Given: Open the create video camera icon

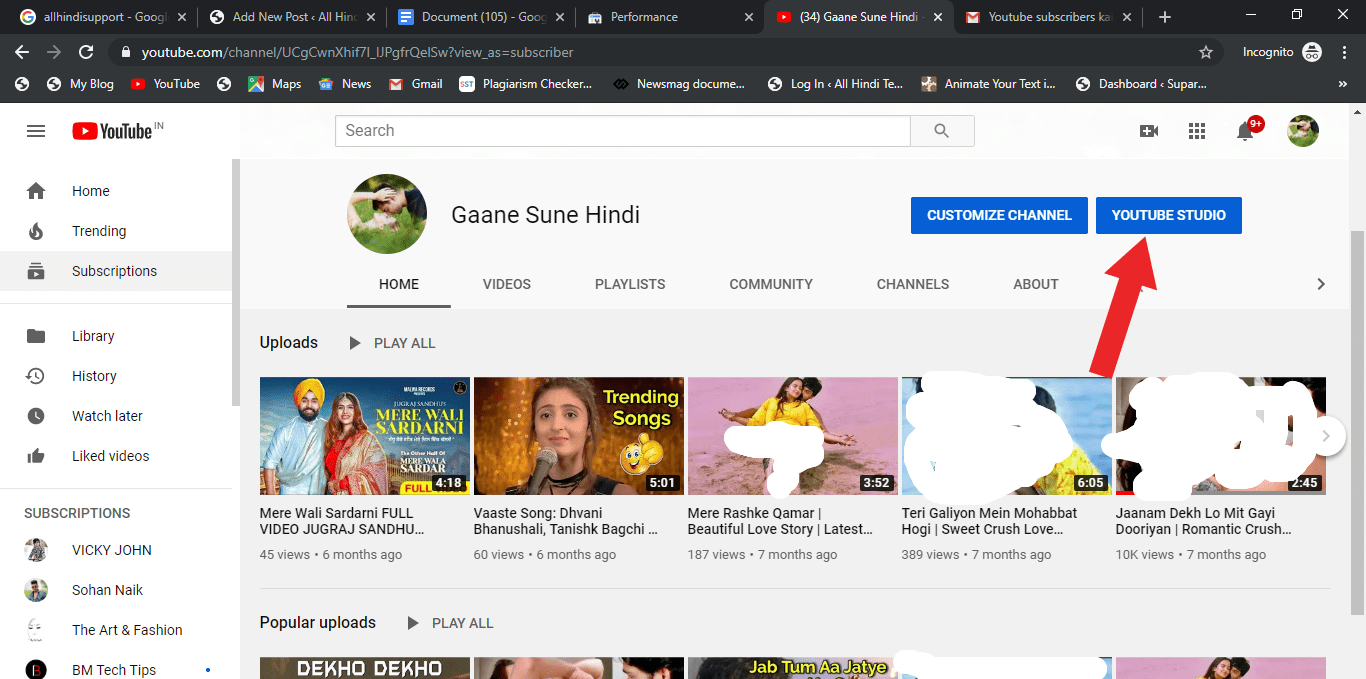Looking at the screenshot, I should [1149, 131].
